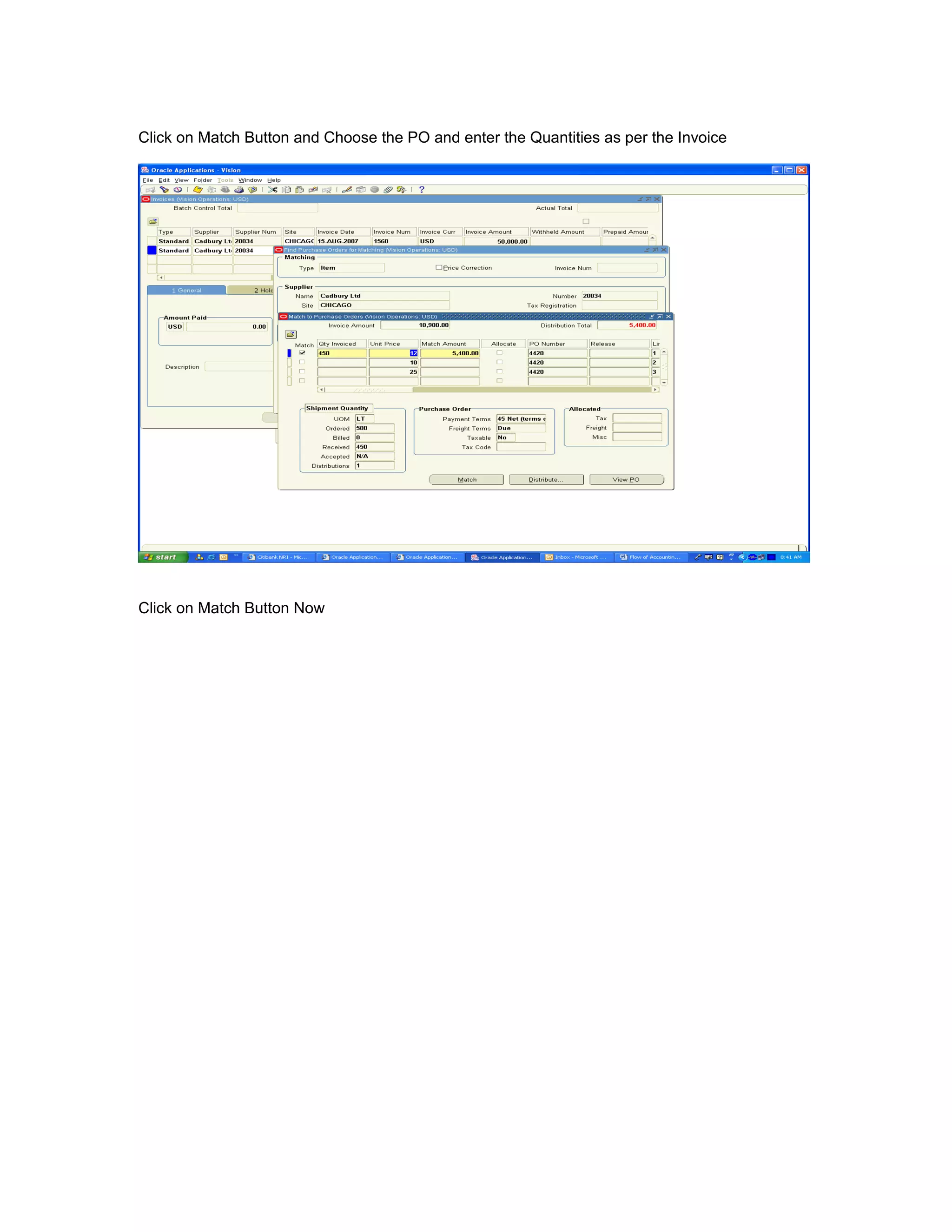Image resolution: width=952 pixels, height=1232 pixels.
Task: Click Supplier Site field CHICAGO in Find window
Action: tap(384, 305)
